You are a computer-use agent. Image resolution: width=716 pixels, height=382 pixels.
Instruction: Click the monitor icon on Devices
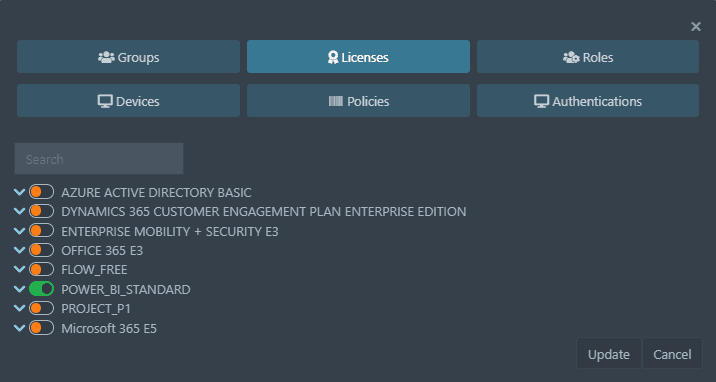[105, 101]
